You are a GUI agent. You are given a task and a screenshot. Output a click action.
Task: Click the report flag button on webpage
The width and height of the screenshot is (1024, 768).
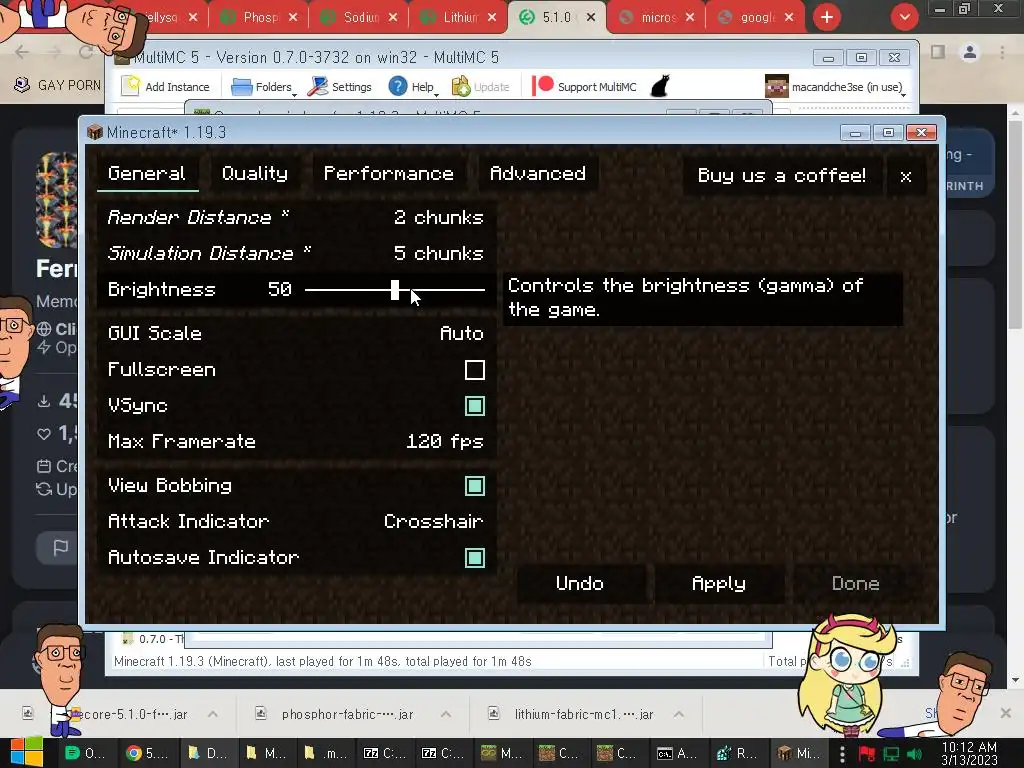point(60,547)
